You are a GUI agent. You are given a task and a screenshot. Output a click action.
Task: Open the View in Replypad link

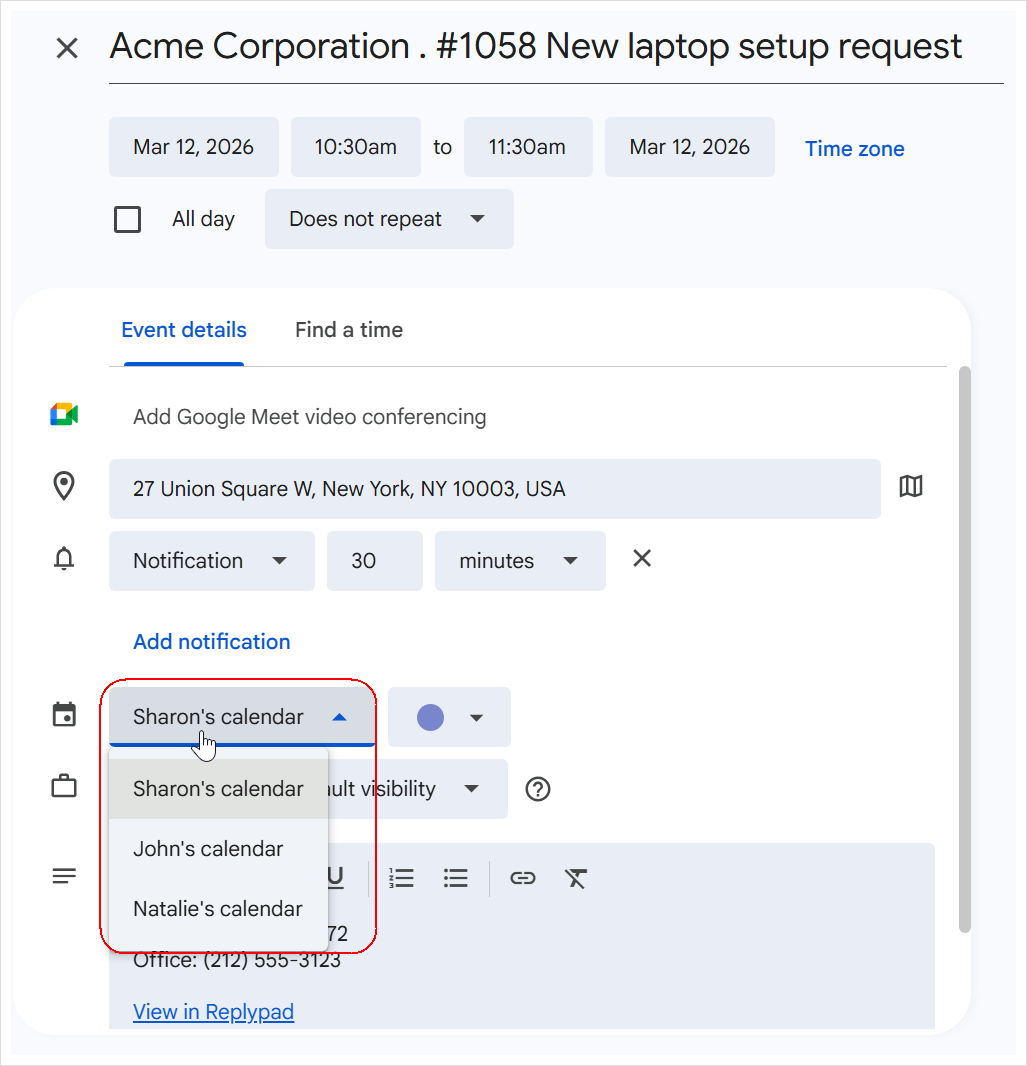point(213,1012)
